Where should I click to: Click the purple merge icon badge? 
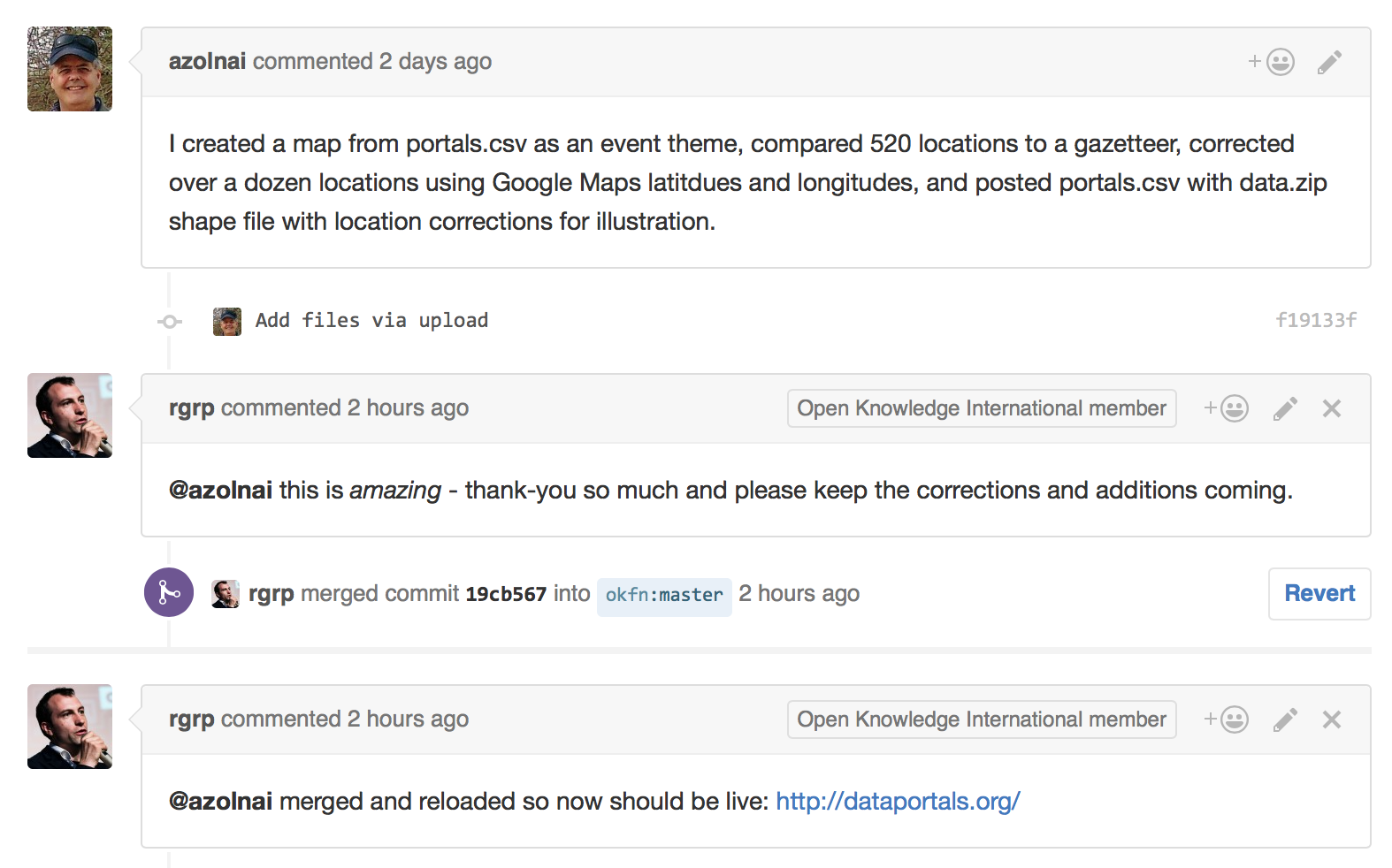(x=169, y=592)
